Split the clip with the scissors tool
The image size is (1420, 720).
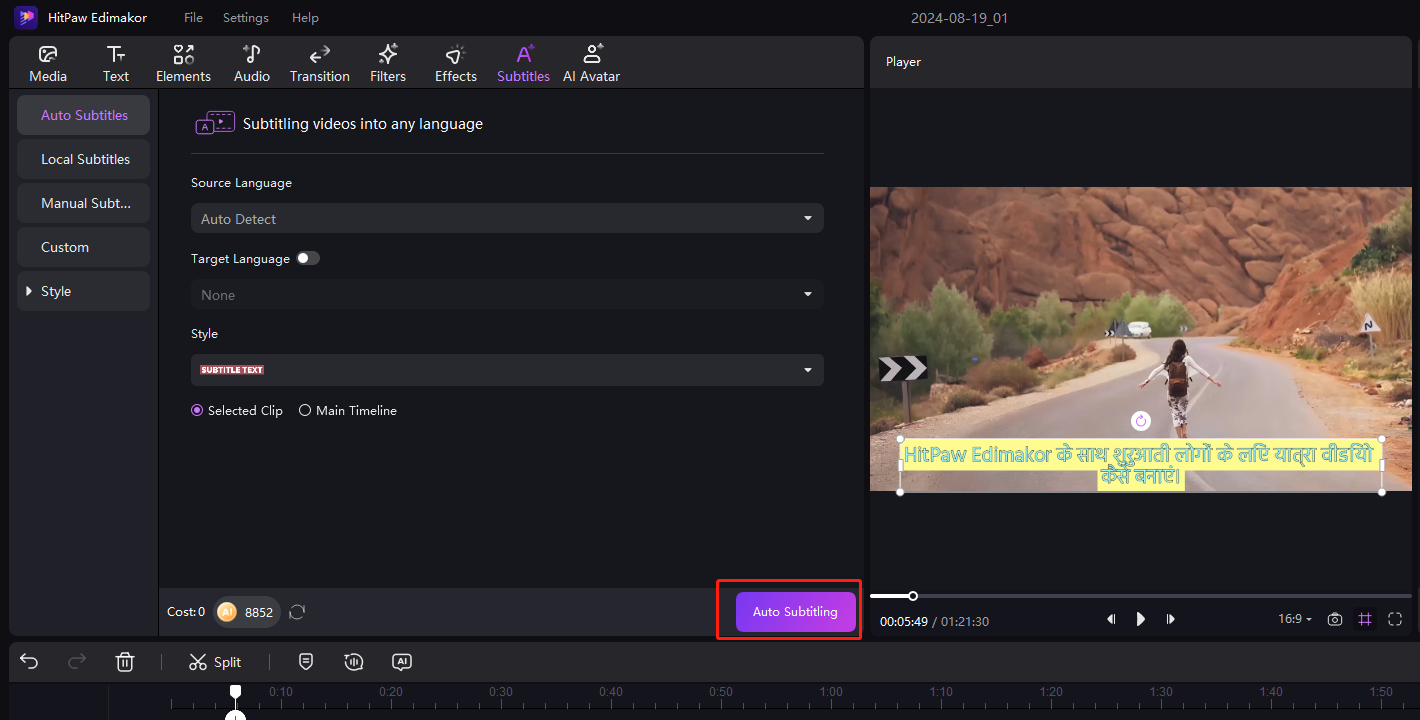tap(215, 662)
